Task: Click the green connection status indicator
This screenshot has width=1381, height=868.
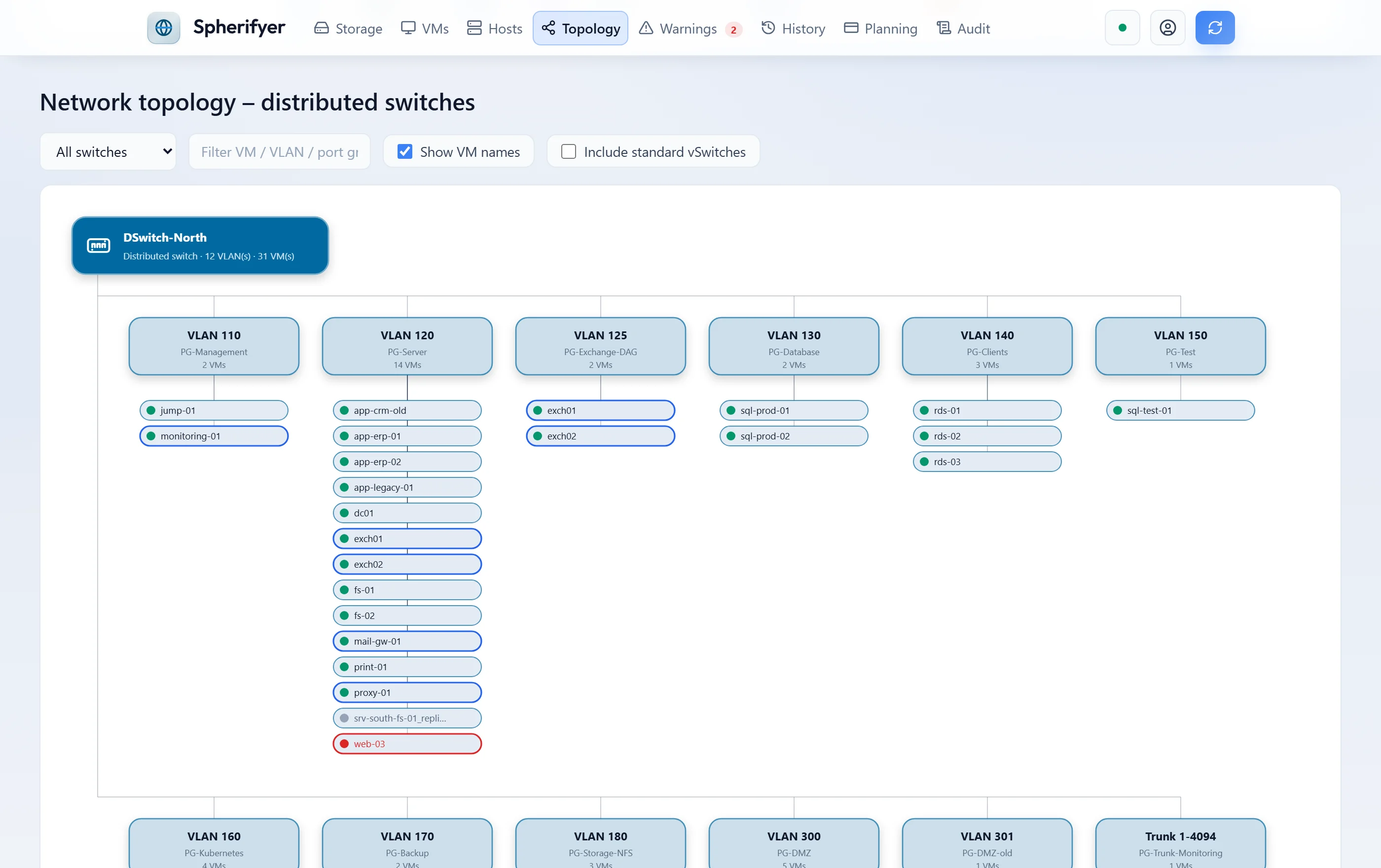Action: pos(1123,28)
